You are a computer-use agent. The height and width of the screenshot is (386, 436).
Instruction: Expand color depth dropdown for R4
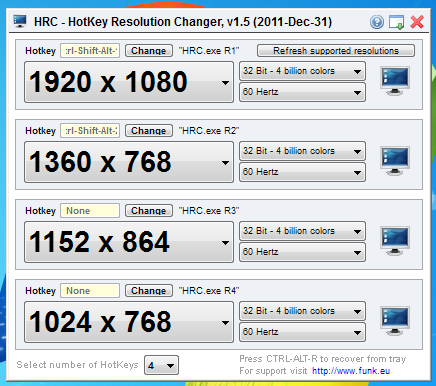click(x=302, y=311)
